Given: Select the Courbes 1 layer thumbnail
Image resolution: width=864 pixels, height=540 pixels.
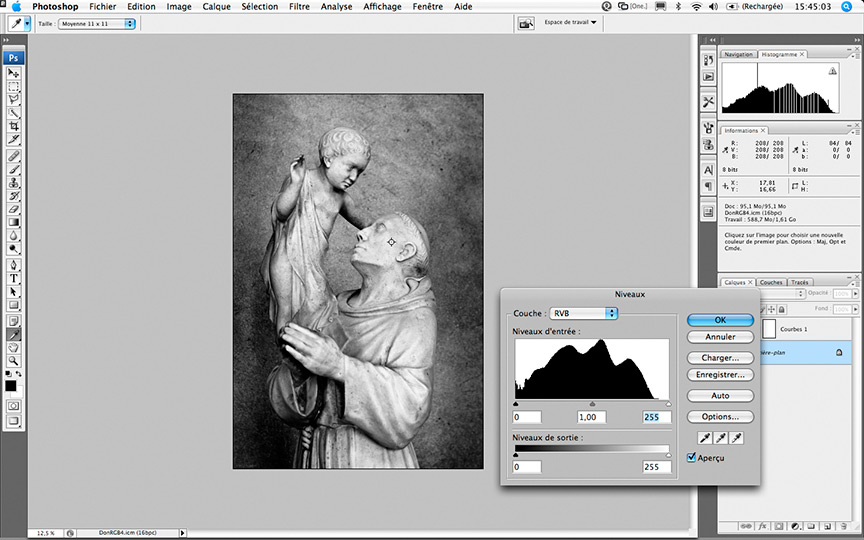Looking at the screenshot, I should [769, 329].
